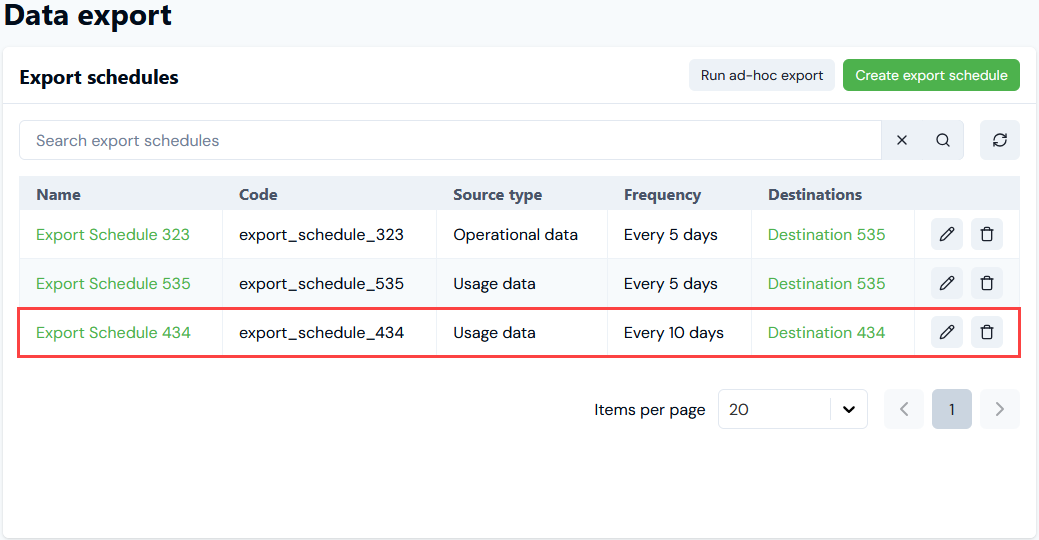Select page 1 in pagination
The image size is (1039, 540).
tap(952, 409)
